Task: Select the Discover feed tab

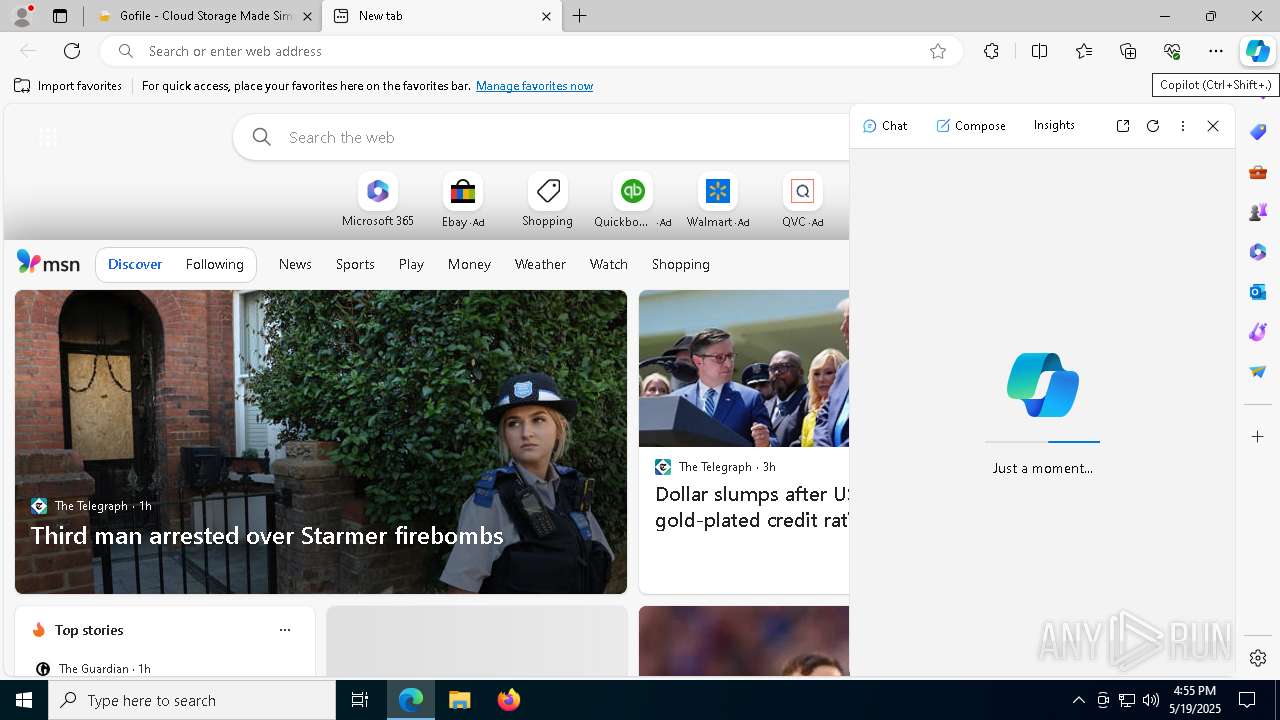Action: (x=135, y=264)
